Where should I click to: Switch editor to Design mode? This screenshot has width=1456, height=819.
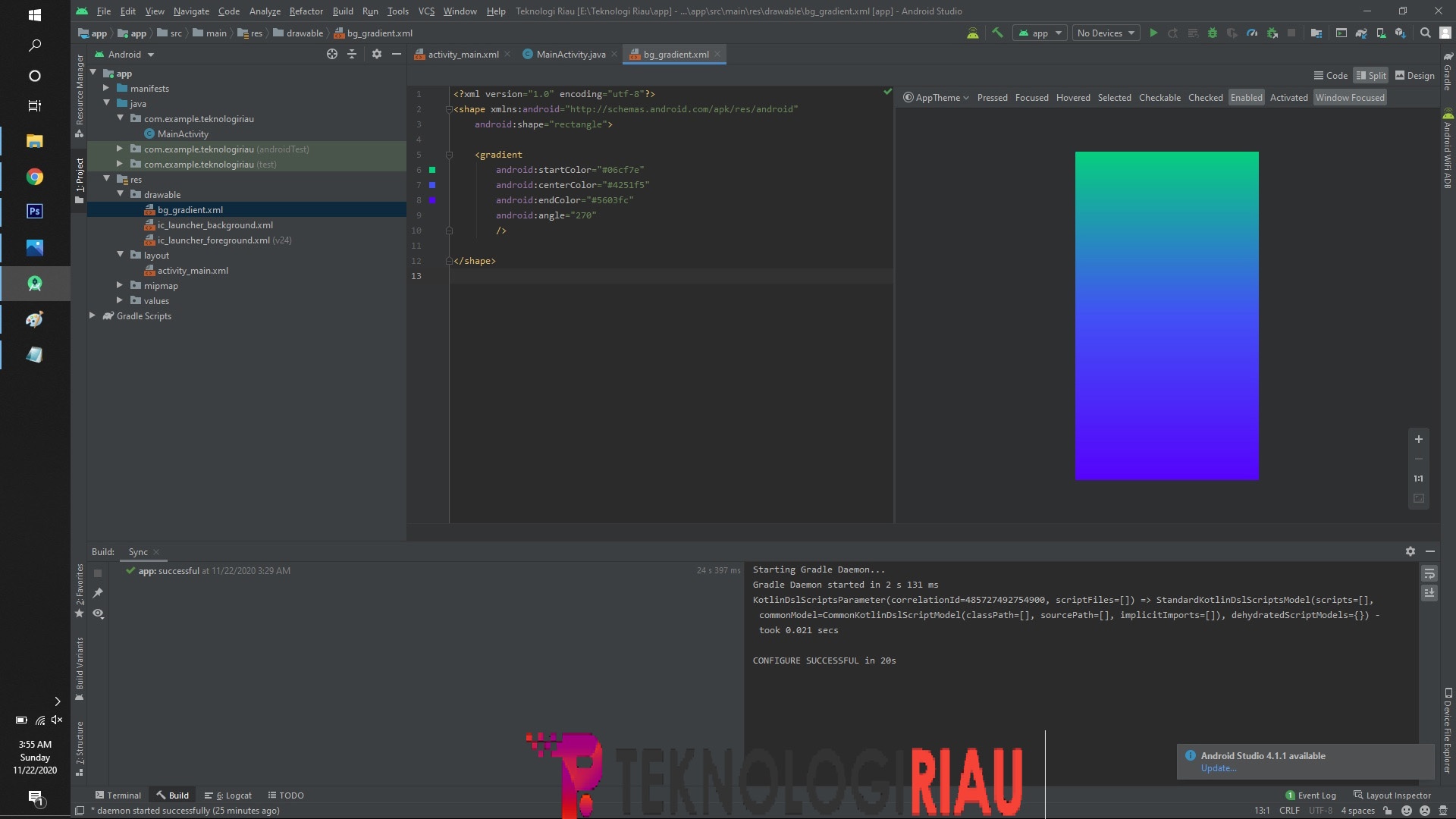click(1414, 75)
